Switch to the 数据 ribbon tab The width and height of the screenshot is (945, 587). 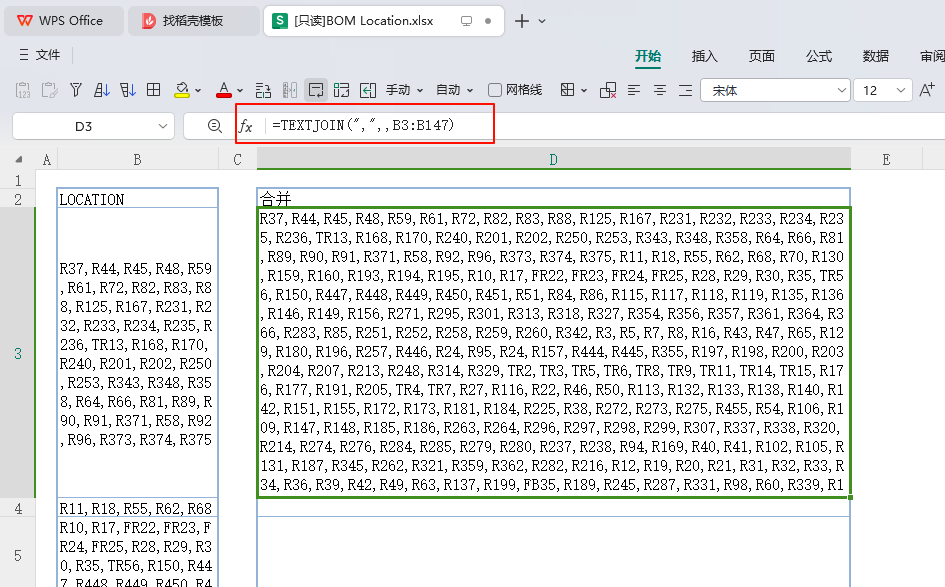point(876,56)
